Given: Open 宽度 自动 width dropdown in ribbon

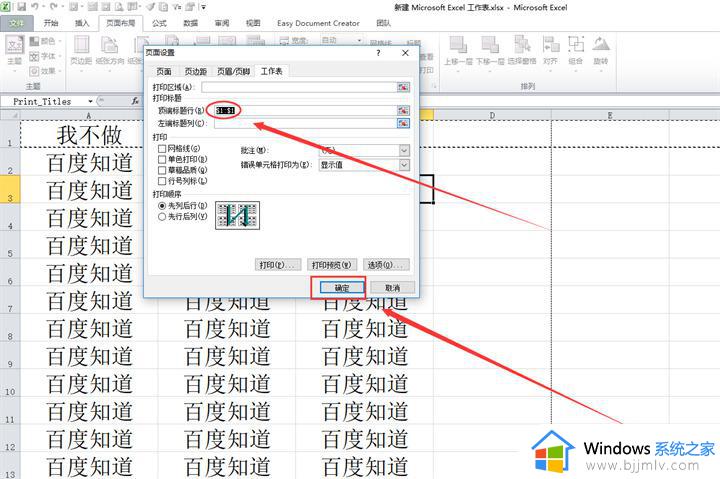Looking at the screenshot, I should [x=359, y=40].
